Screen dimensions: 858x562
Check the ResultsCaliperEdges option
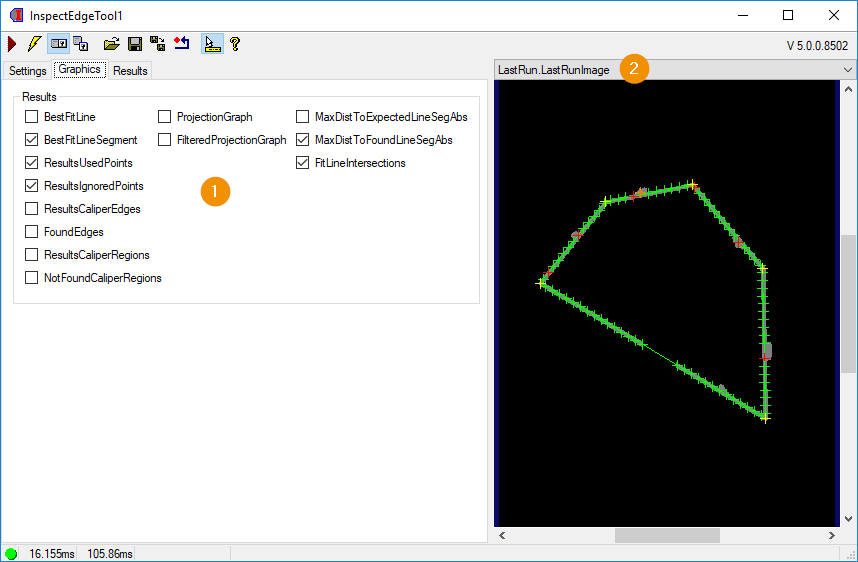(32, 208)
